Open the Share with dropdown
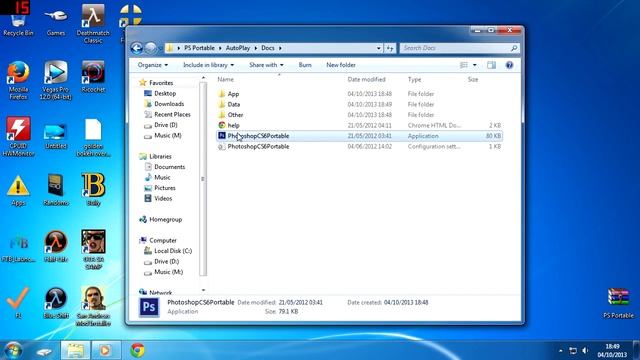640x360 pixels. pyautogui.click(x=266, y=65)
